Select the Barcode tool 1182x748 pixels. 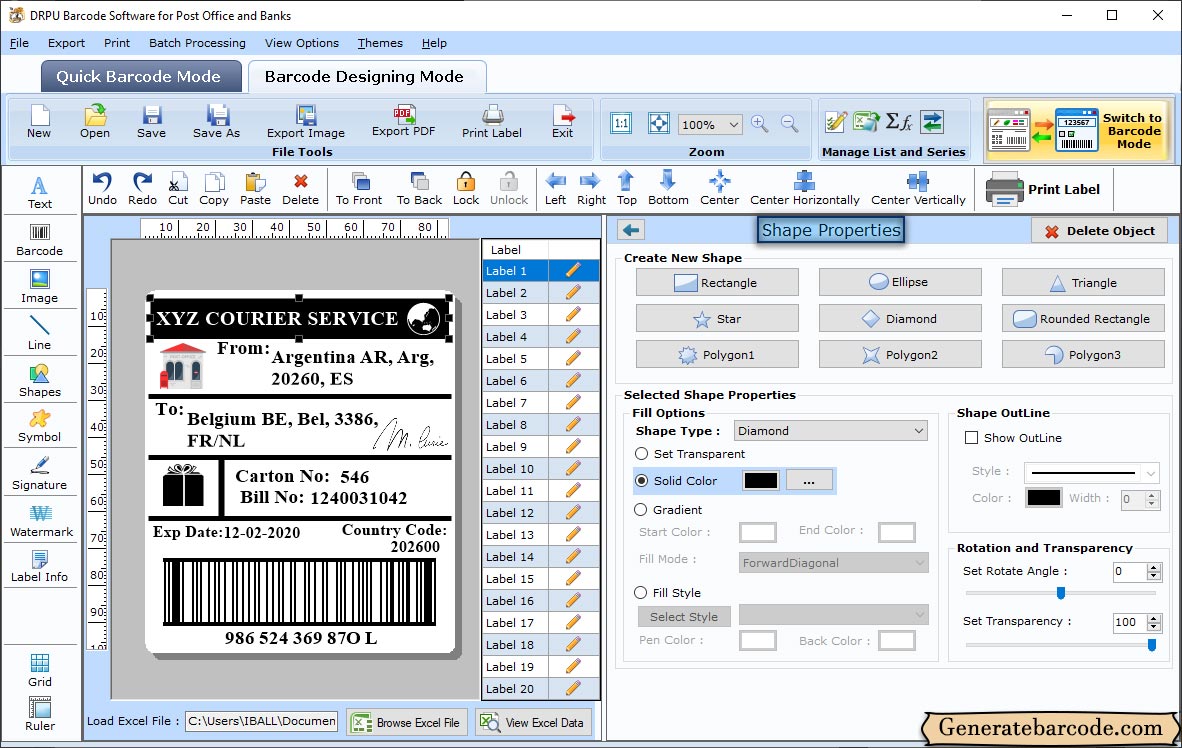pos(39,240)
